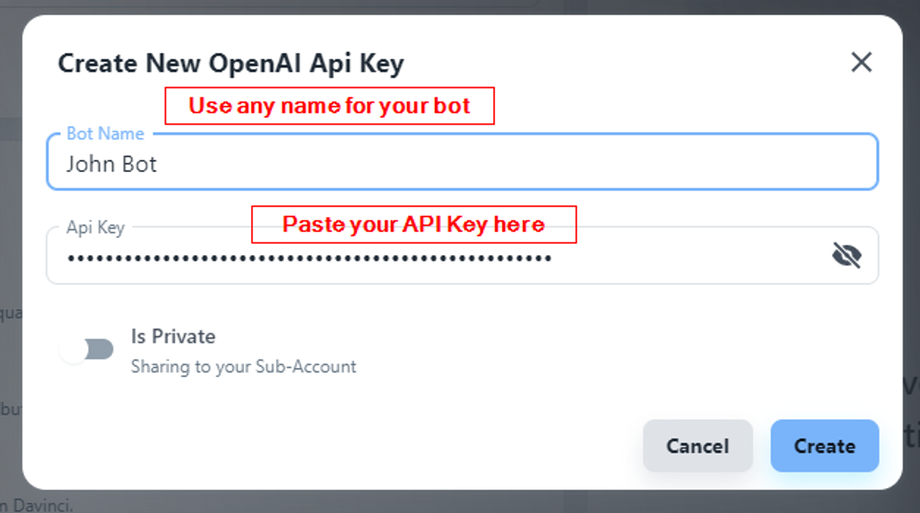Click the red "Use any name for your bot" note
Screen dimensions: 920x513
pyautogui.click(x=329, y=106)
